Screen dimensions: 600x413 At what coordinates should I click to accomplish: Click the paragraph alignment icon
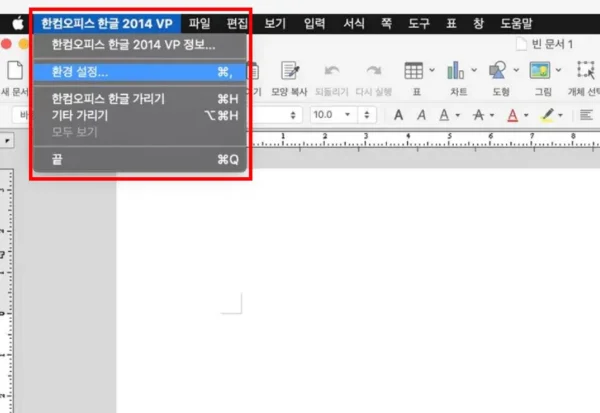586,115
